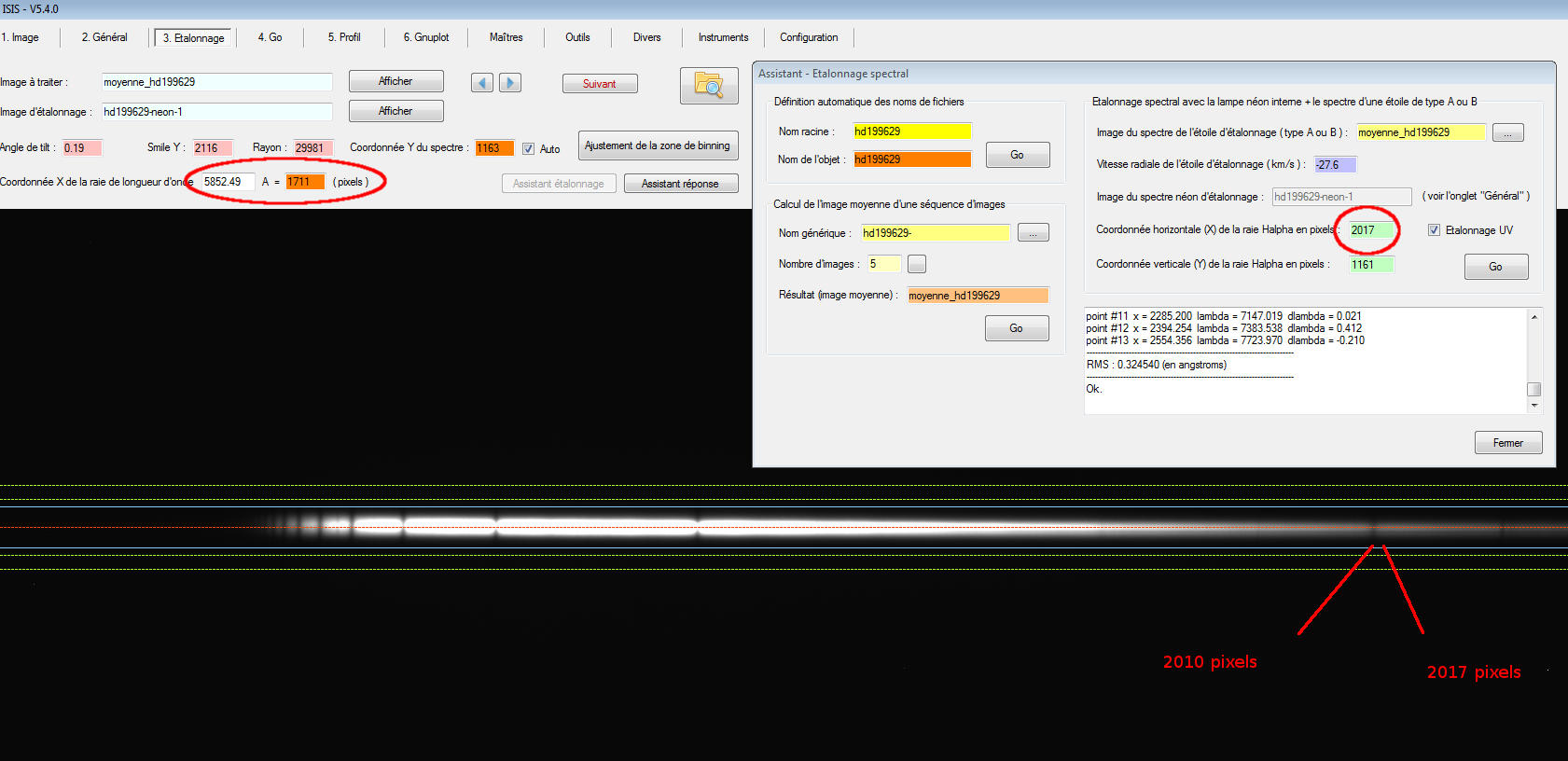Click Ajustement de la zone de binning
The width and height of the screenshot is (1568, 761).
[658, 145]
